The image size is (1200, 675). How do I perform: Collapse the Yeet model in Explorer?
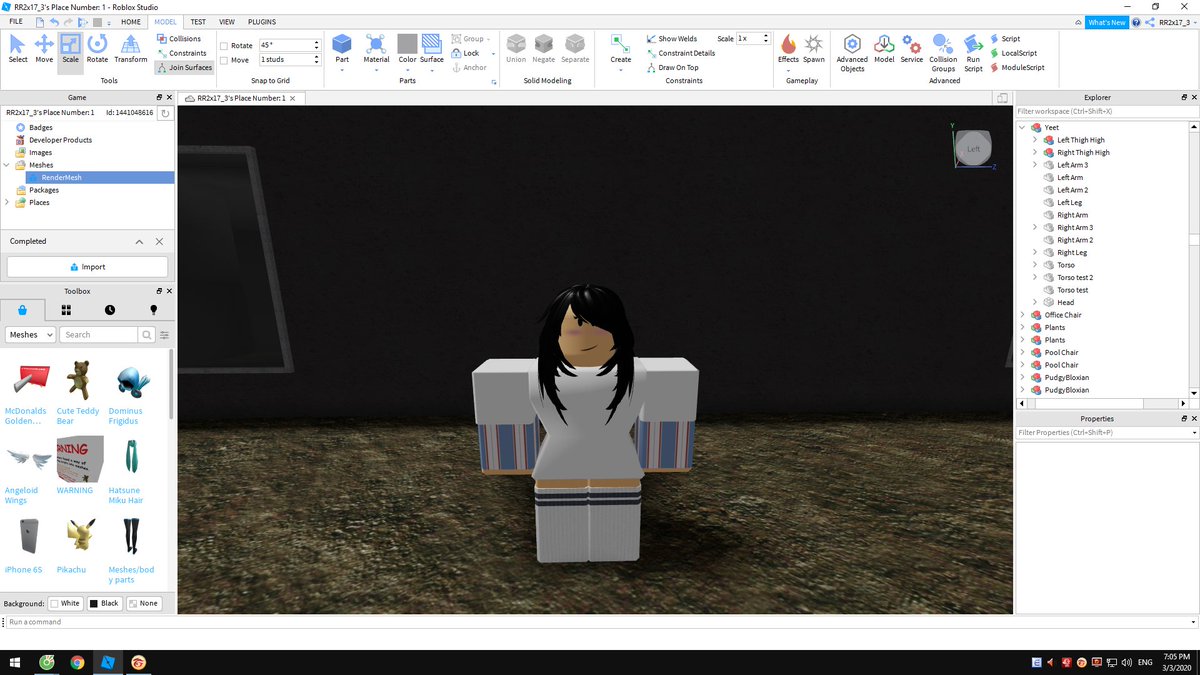tap(1022, 128)
